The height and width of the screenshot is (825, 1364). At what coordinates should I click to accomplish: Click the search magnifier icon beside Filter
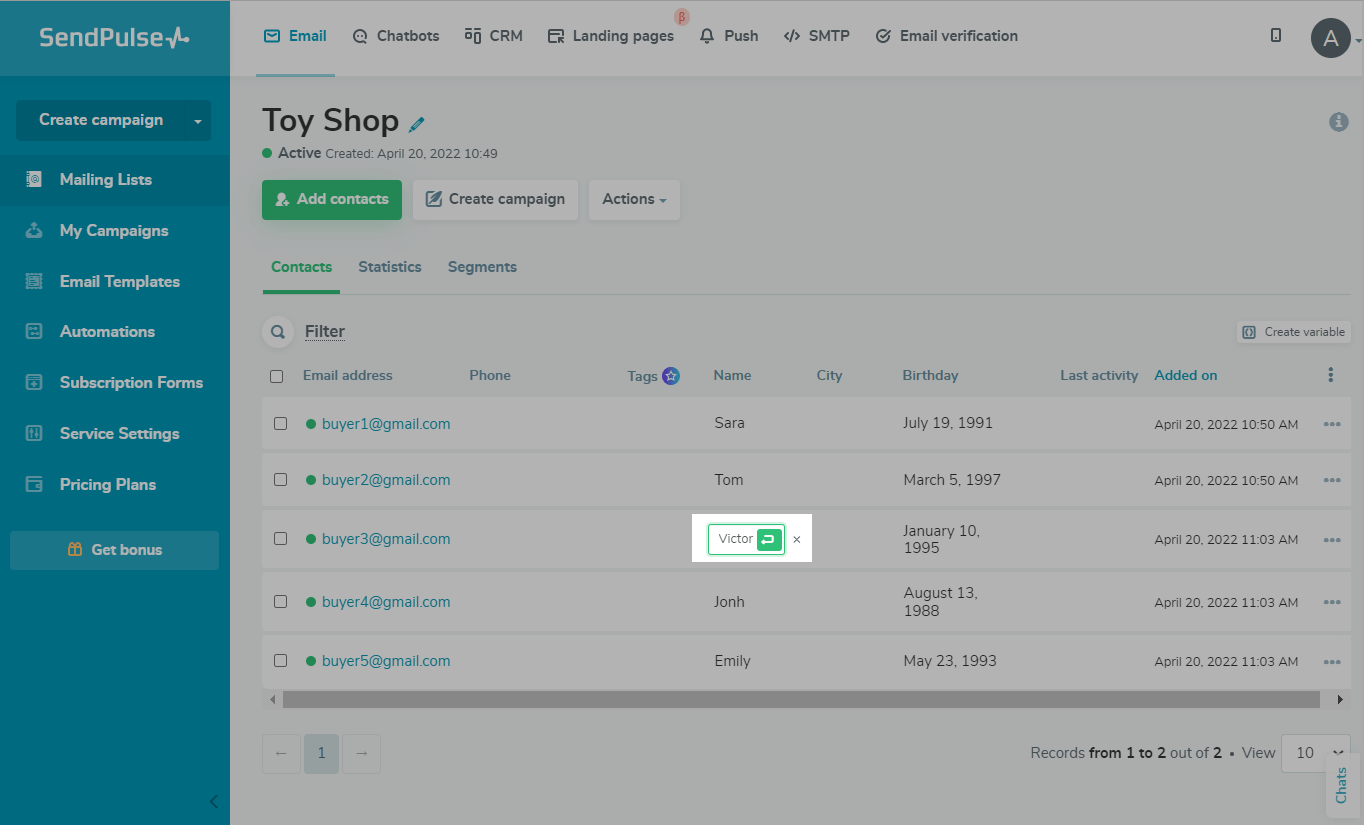click(277, 332)
